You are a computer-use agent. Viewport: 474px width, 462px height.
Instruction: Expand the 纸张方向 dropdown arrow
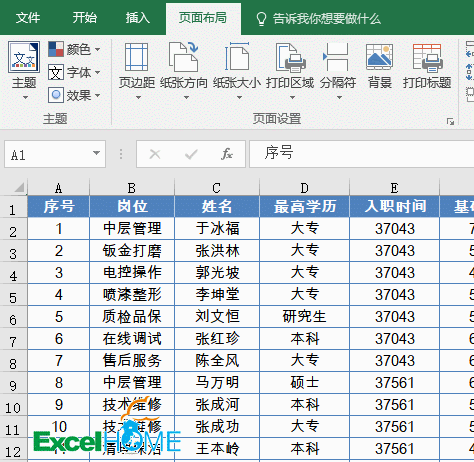(x=186, y=97)
